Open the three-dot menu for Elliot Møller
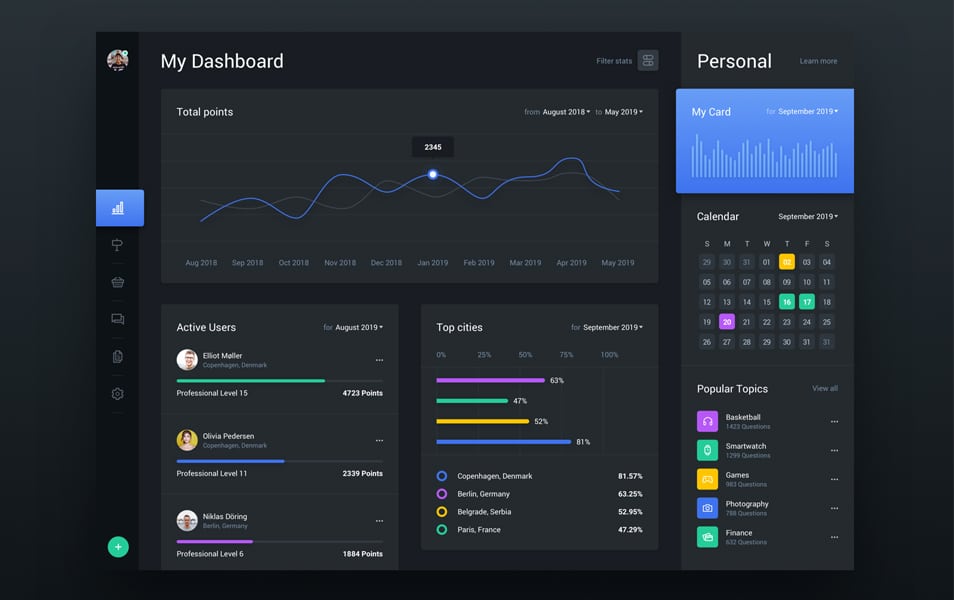The image size is (954, 600). click(x=380, y=360)
